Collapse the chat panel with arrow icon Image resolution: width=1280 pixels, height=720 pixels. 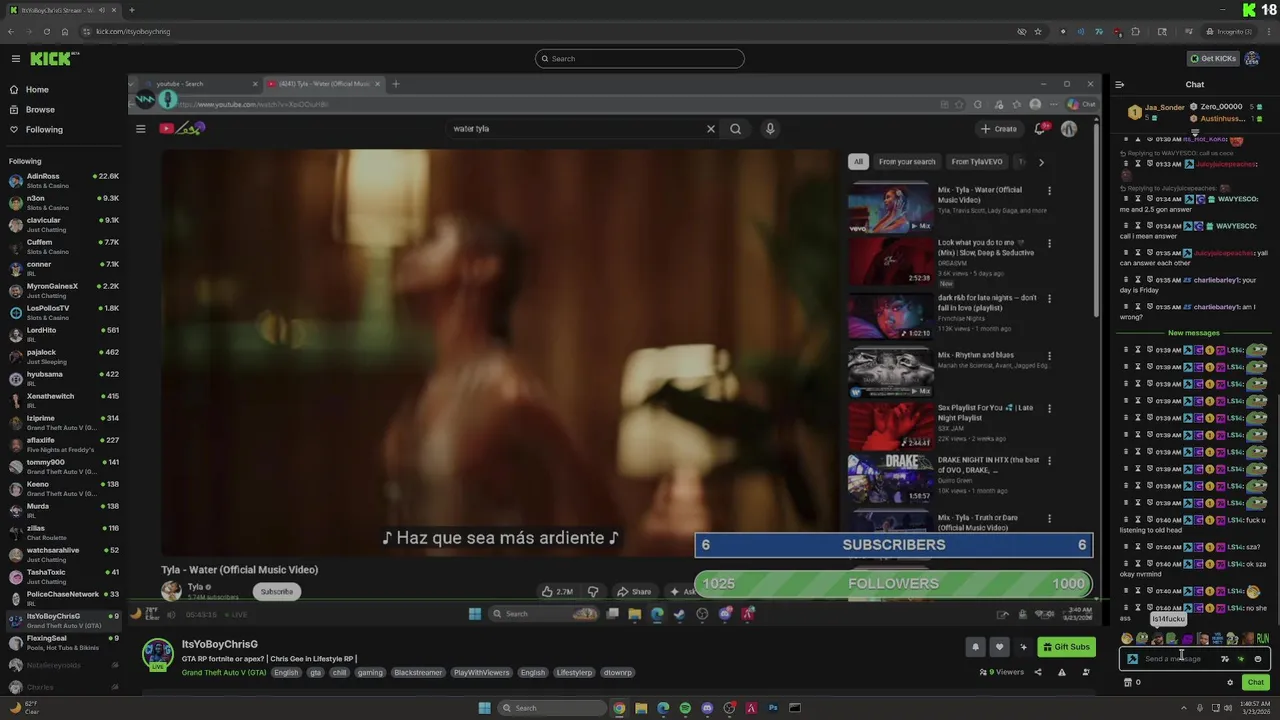1119,85
